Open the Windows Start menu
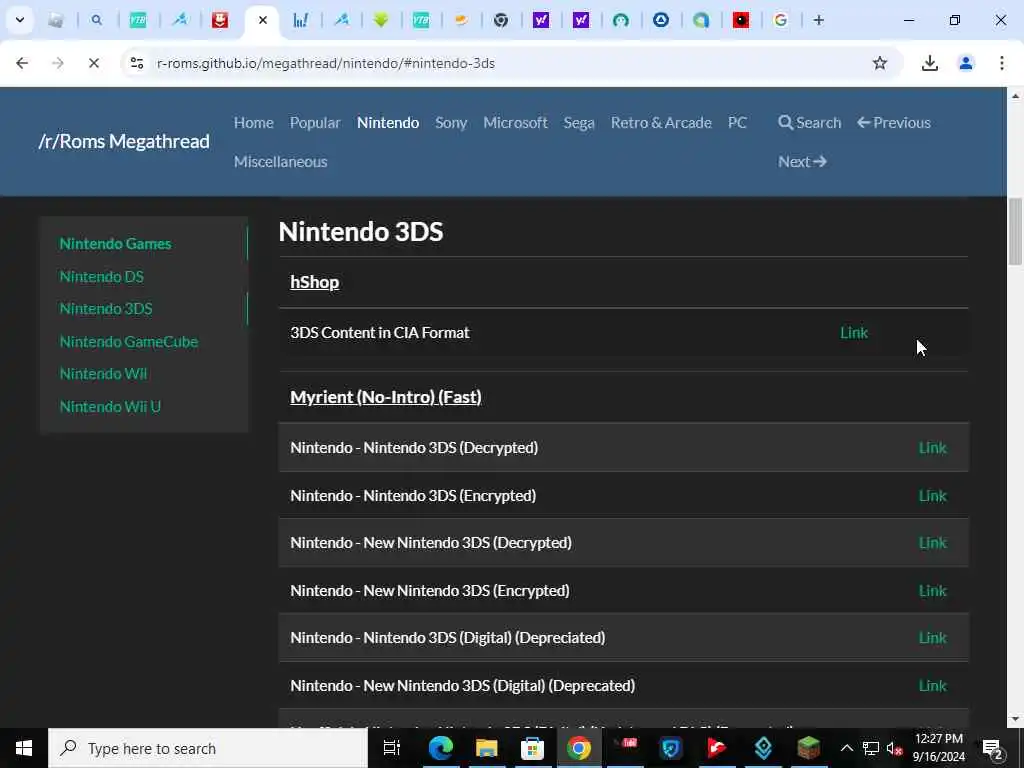1024x768 pixels. [x=24, y=748]
